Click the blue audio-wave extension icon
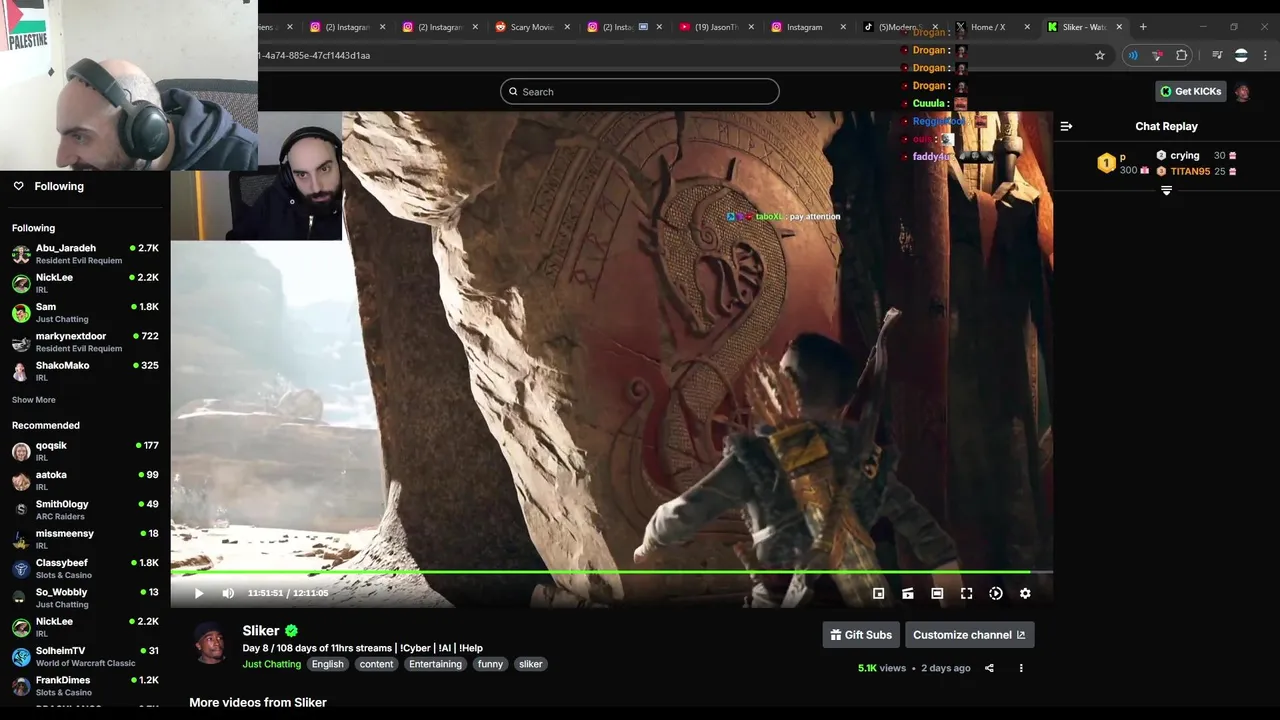The height and width of the screenshot is (720, 1280). [x=1133, y=55]
